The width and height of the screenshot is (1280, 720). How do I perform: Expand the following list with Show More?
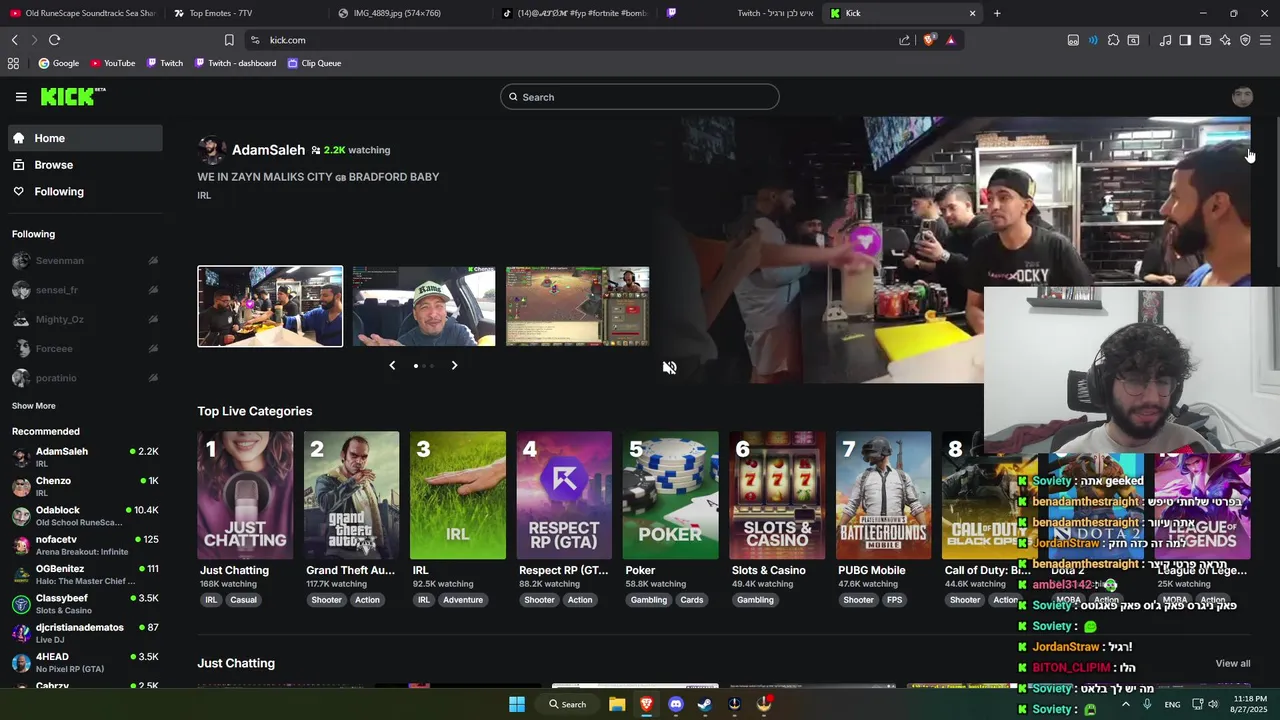coord(34,406)
